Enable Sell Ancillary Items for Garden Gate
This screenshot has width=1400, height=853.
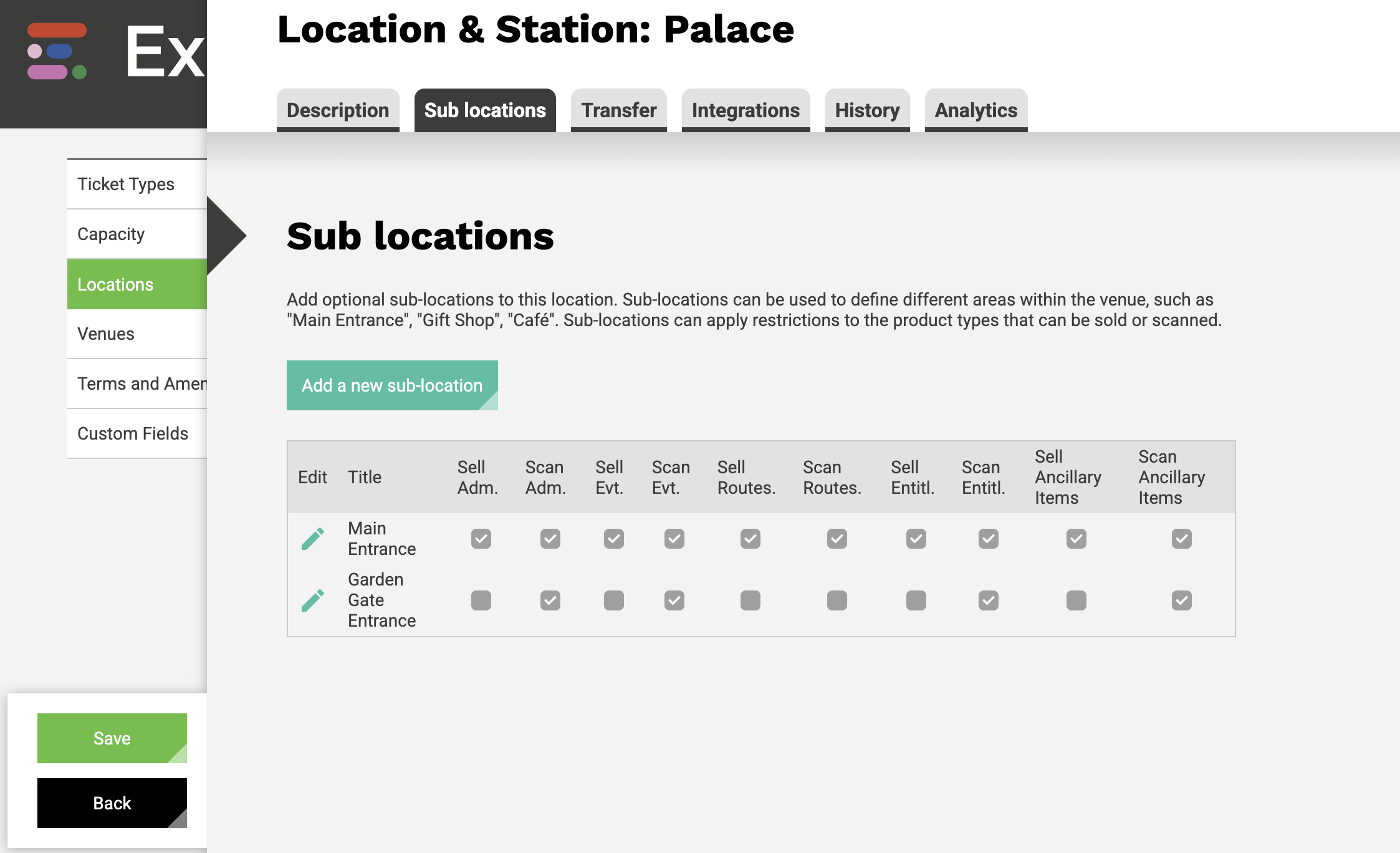pyautogui.click(x=1076, y=600)
